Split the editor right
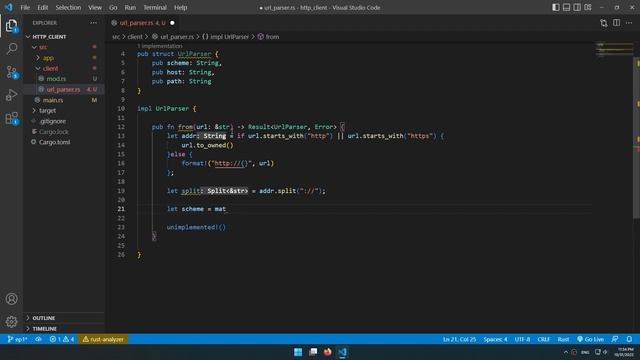 (x=616, y=23)
